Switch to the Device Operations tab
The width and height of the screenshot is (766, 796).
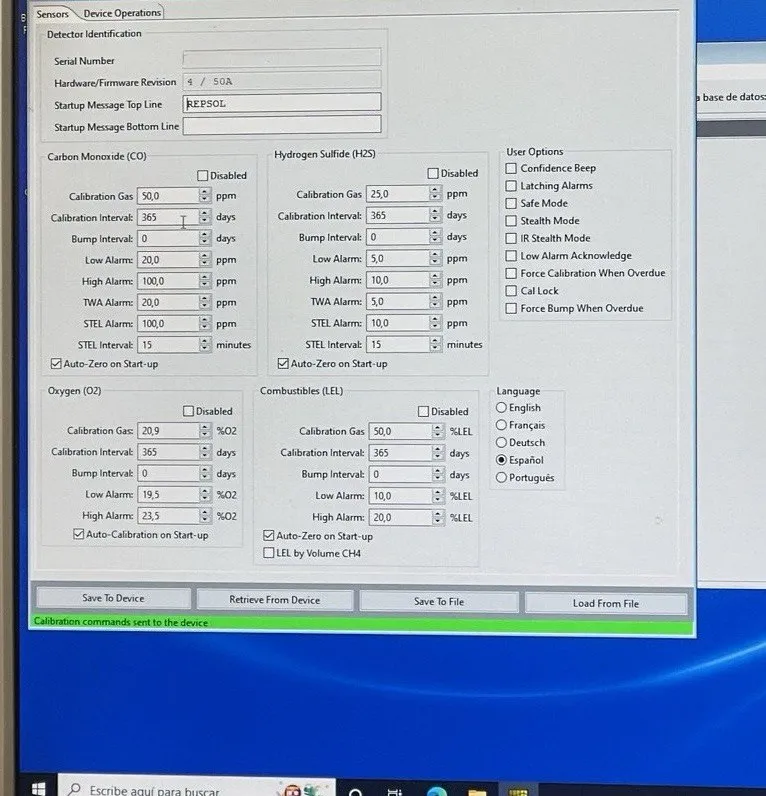122,13
